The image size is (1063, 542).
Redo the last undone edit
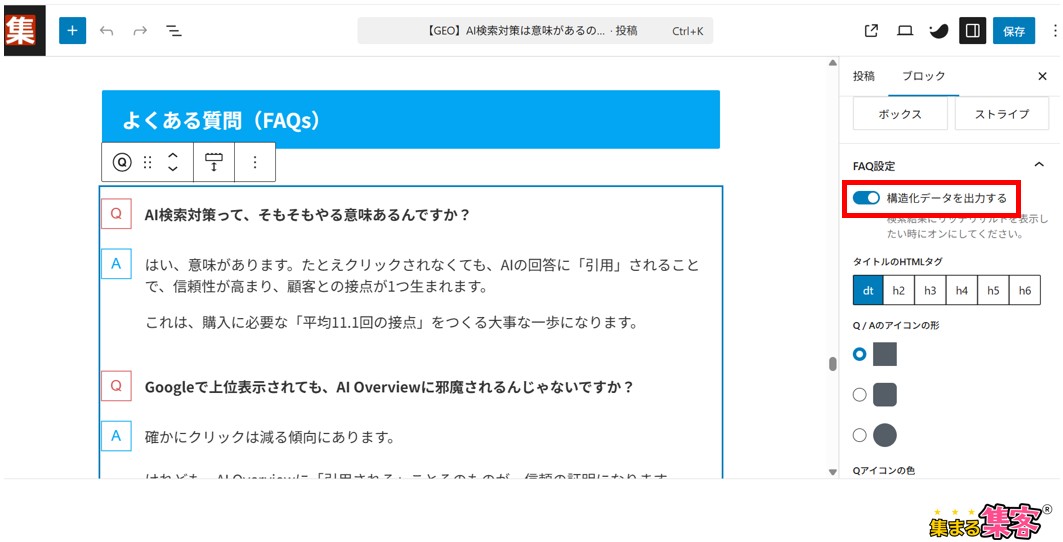click(140, 31)
